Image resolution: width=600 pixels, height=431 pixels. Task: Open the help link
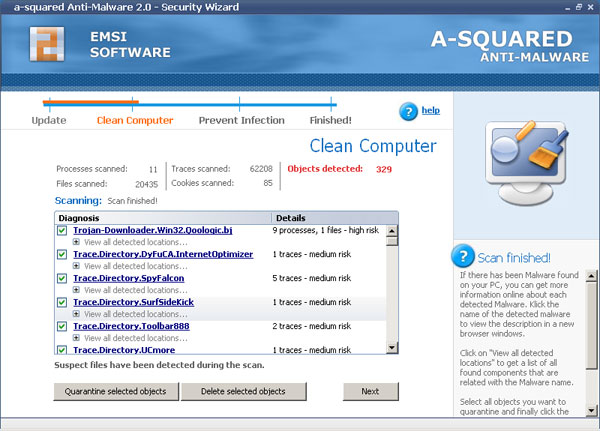pos(430,110)
